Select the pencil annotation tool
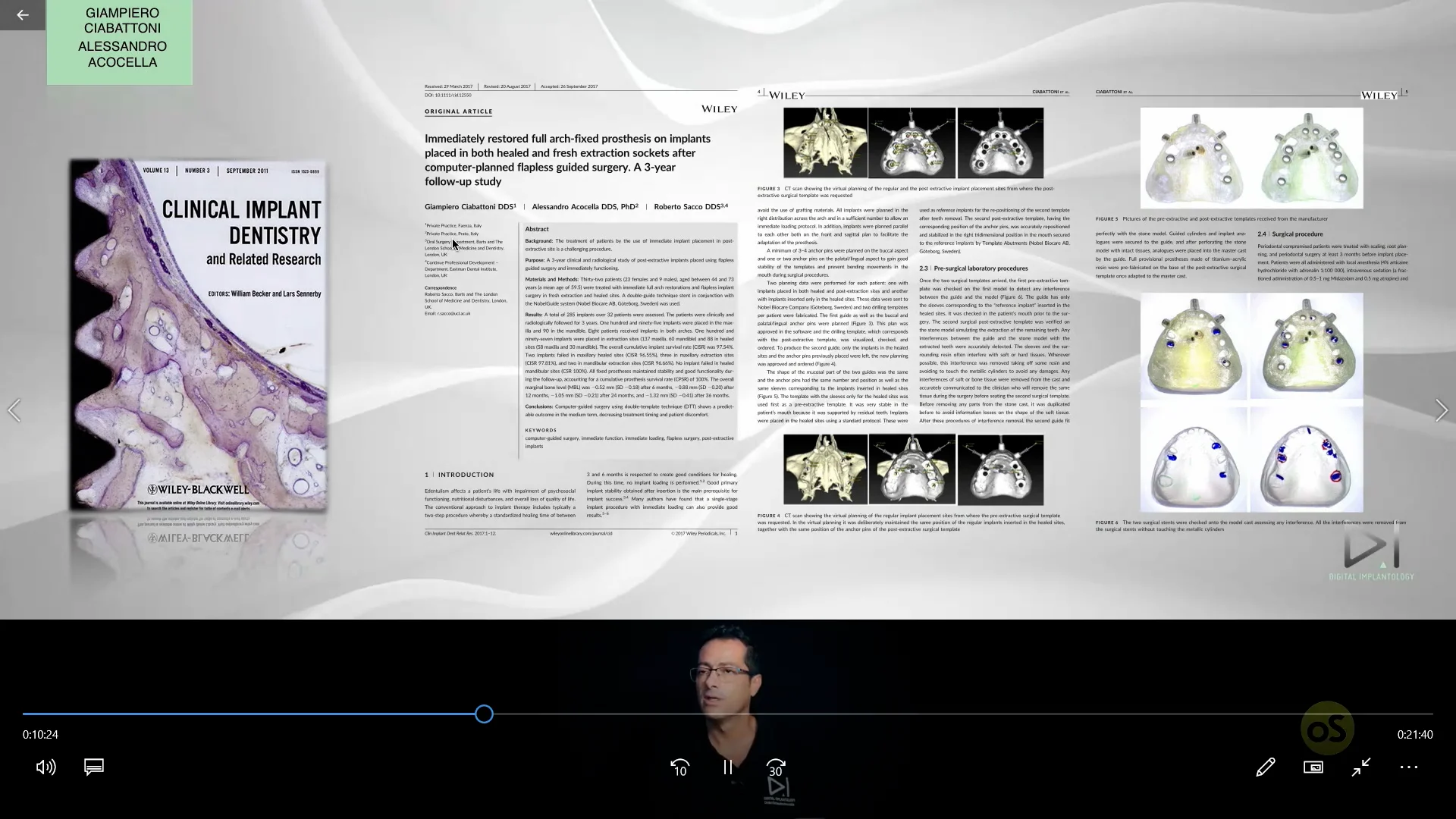1456x819 pixels. (x=1266, y=767)
